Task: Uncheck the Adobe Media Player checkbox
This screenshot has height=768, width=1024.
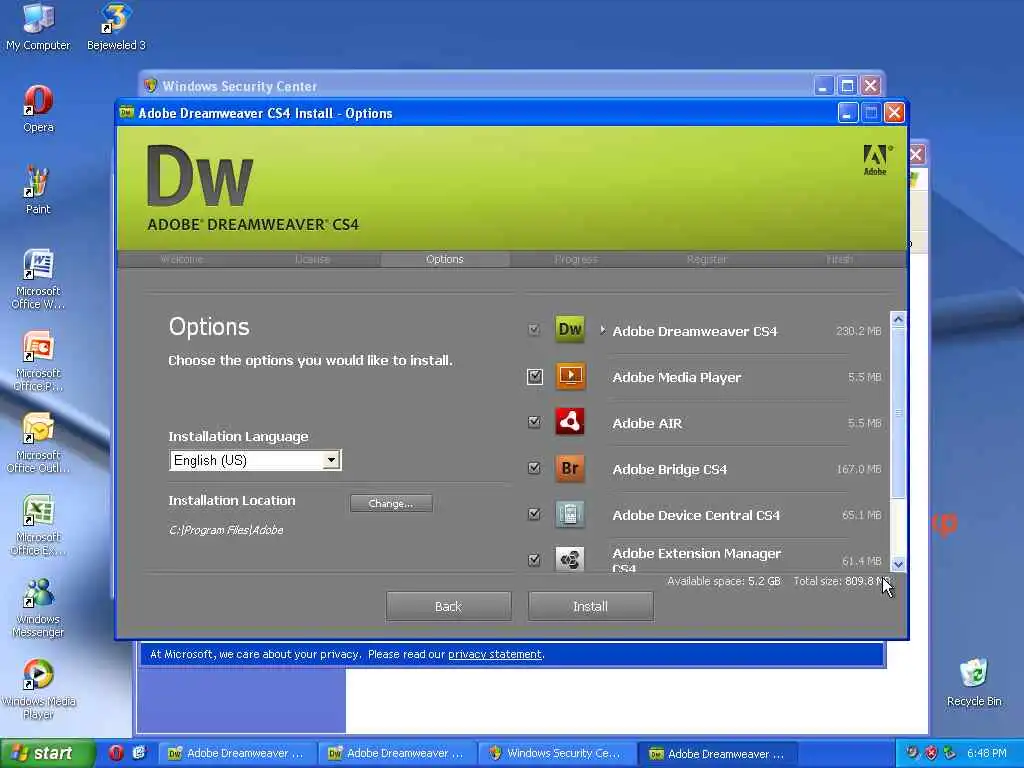Action: pos(535,377)
